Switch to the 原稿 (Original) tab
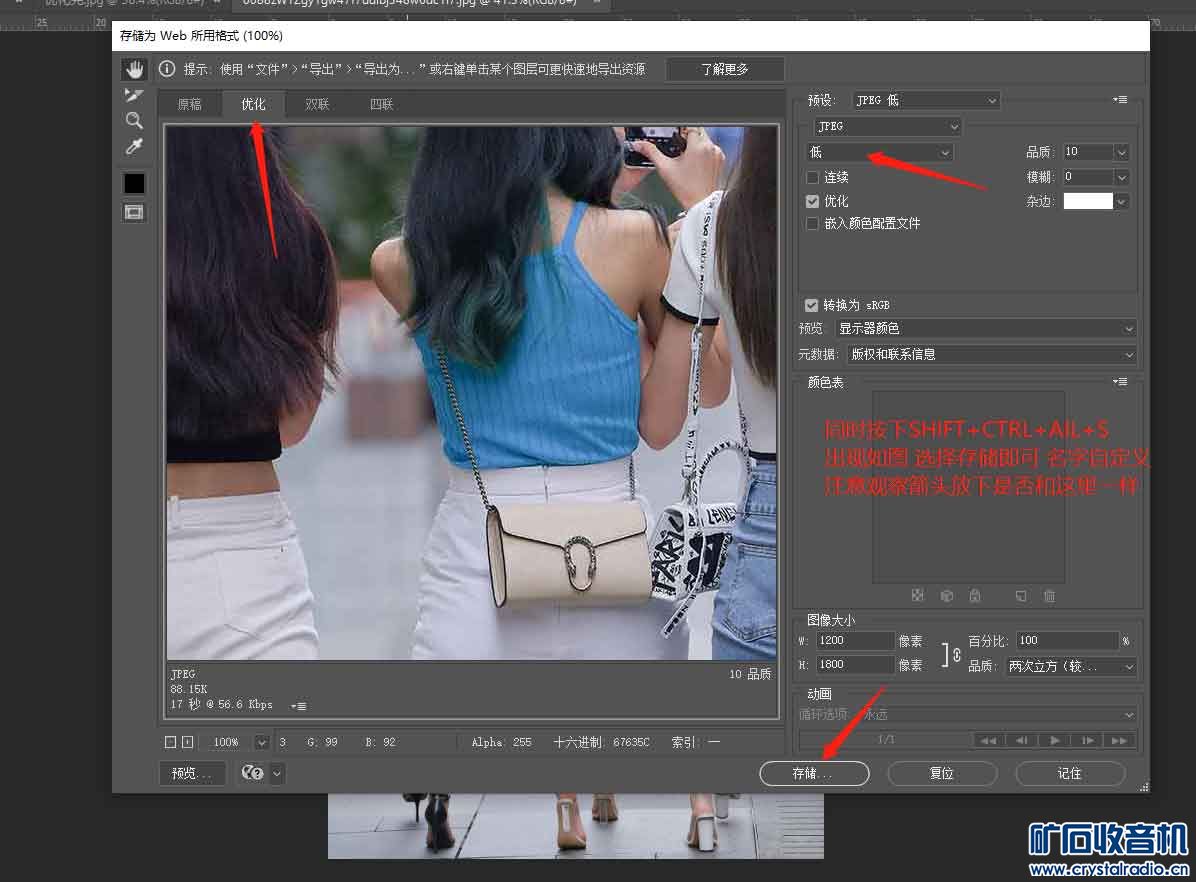Screen dimensions: 1196x882 [x=189, y=104]
